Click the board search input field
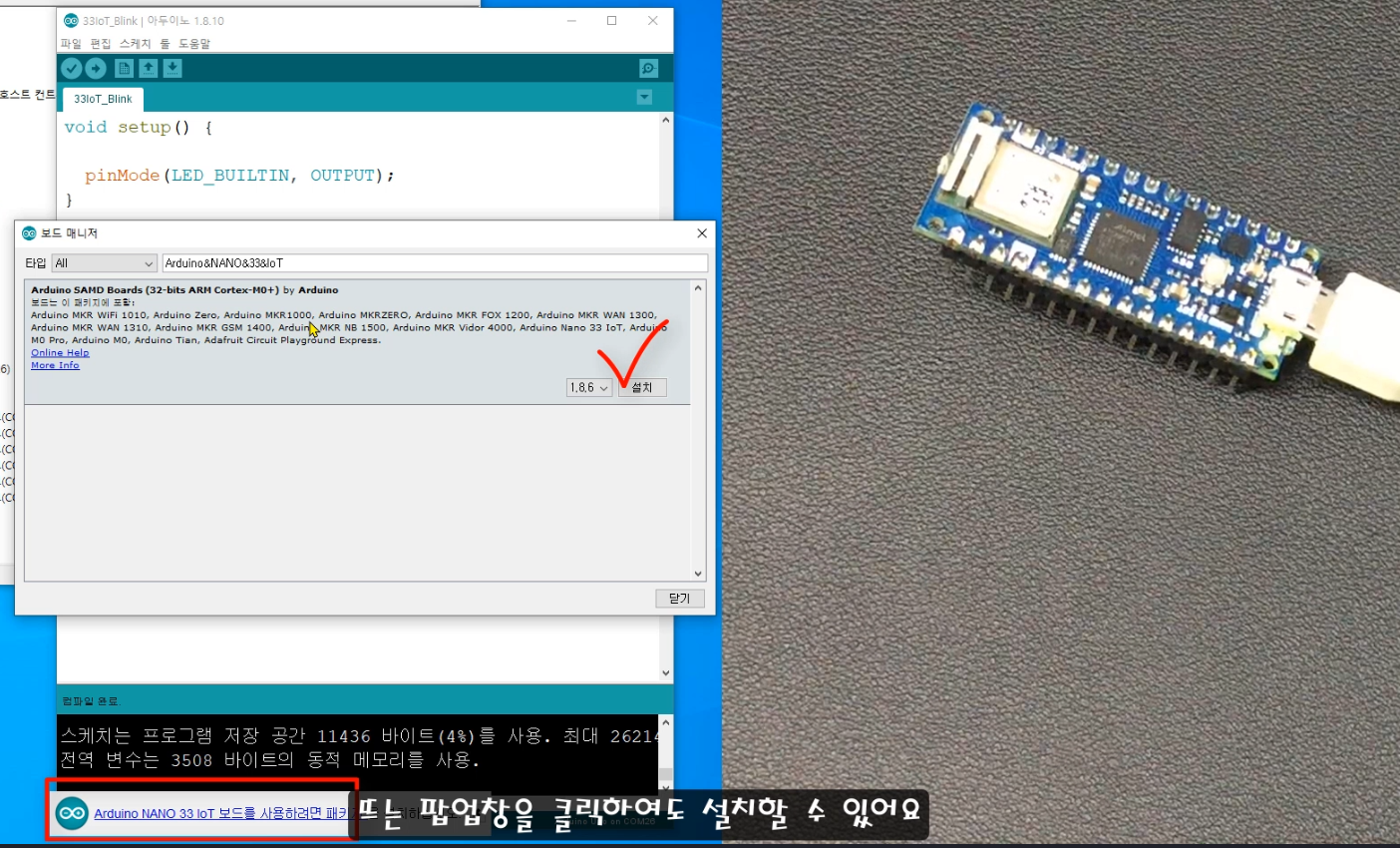 [x=435, y=263]
